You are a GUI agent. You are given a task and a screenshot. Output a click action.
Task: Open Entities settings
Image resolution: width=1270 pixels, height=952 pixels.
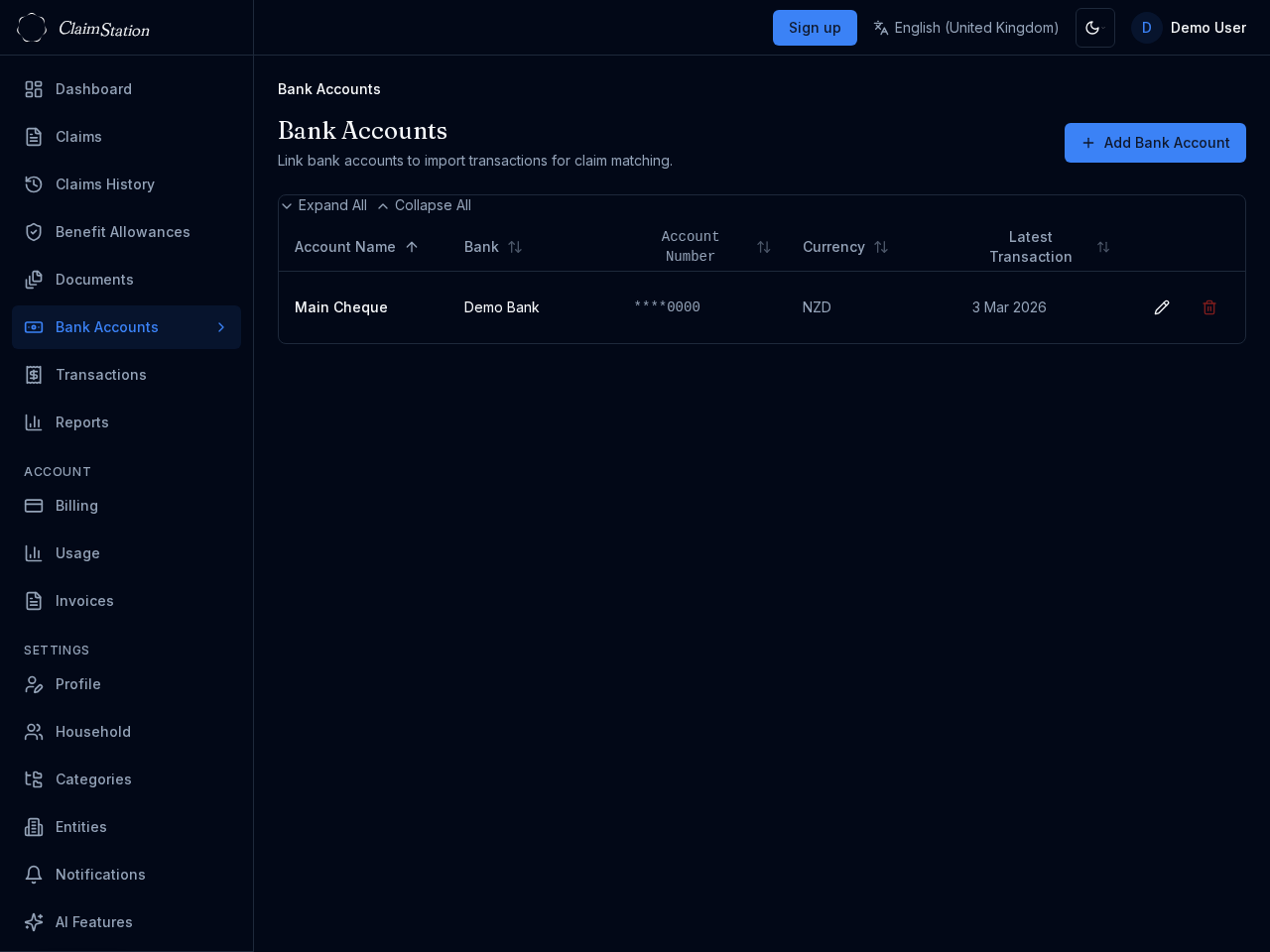coord(127,827)
